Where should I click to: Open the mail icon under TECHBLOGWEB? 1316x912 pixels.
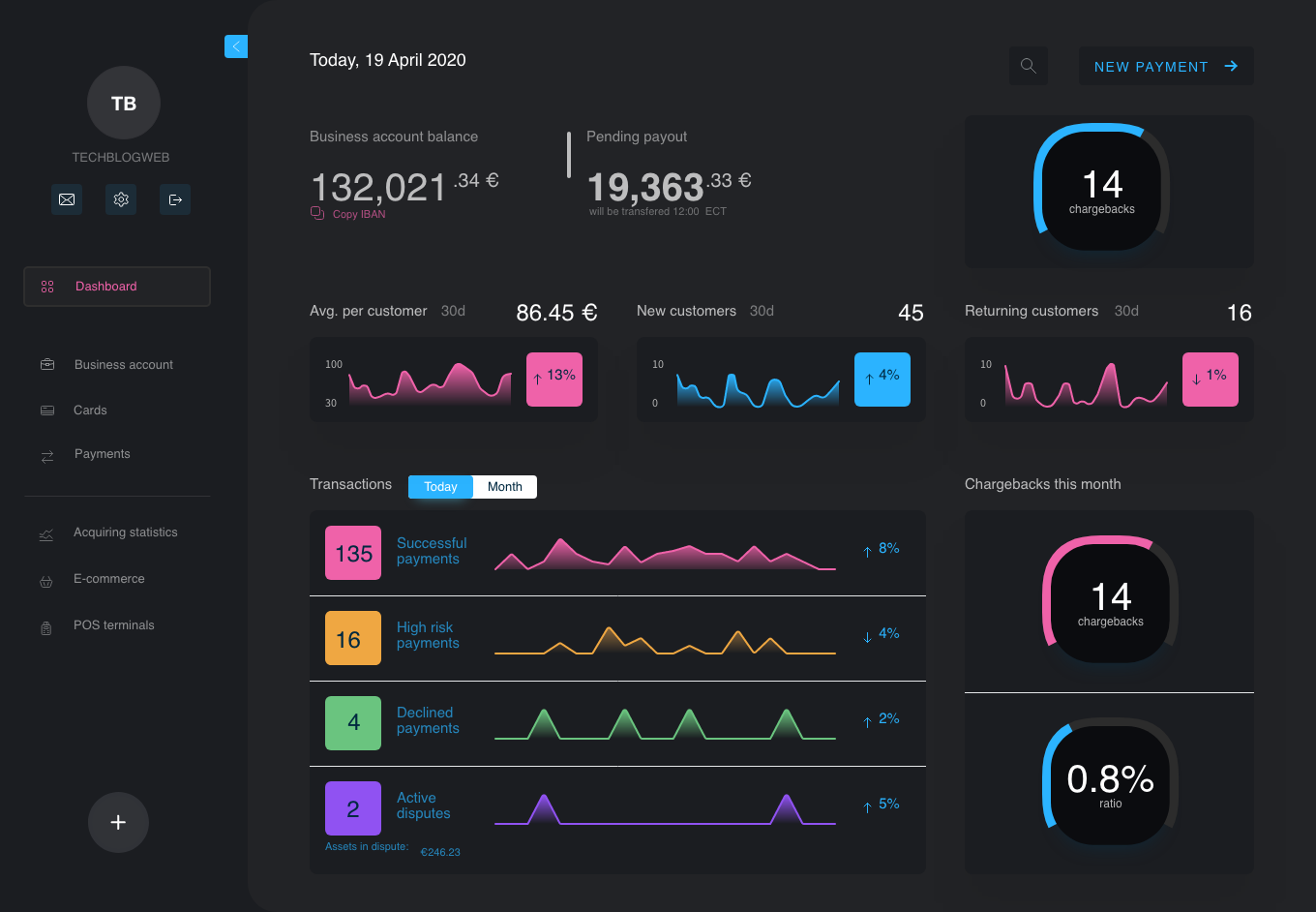(67, 199)
